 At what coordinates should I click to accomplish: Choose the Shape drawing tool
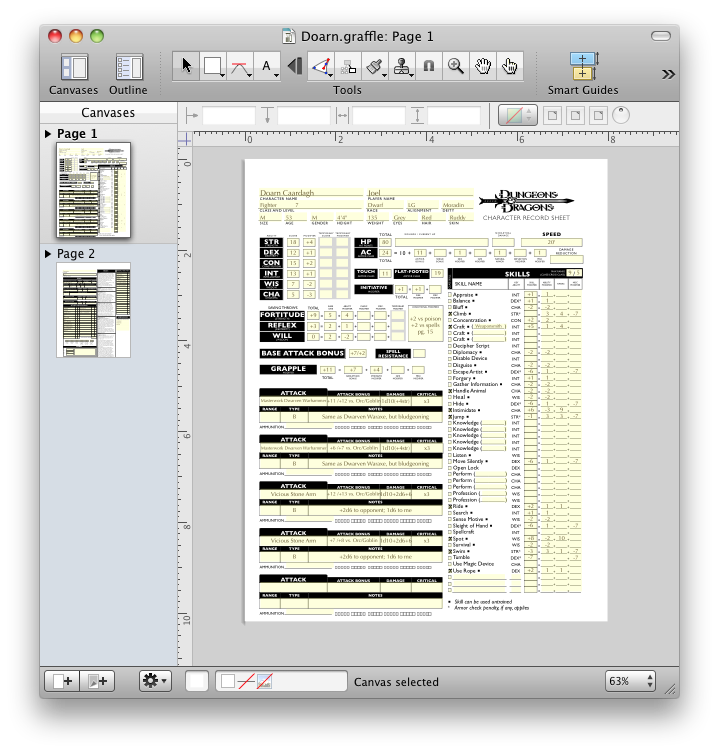213,66
